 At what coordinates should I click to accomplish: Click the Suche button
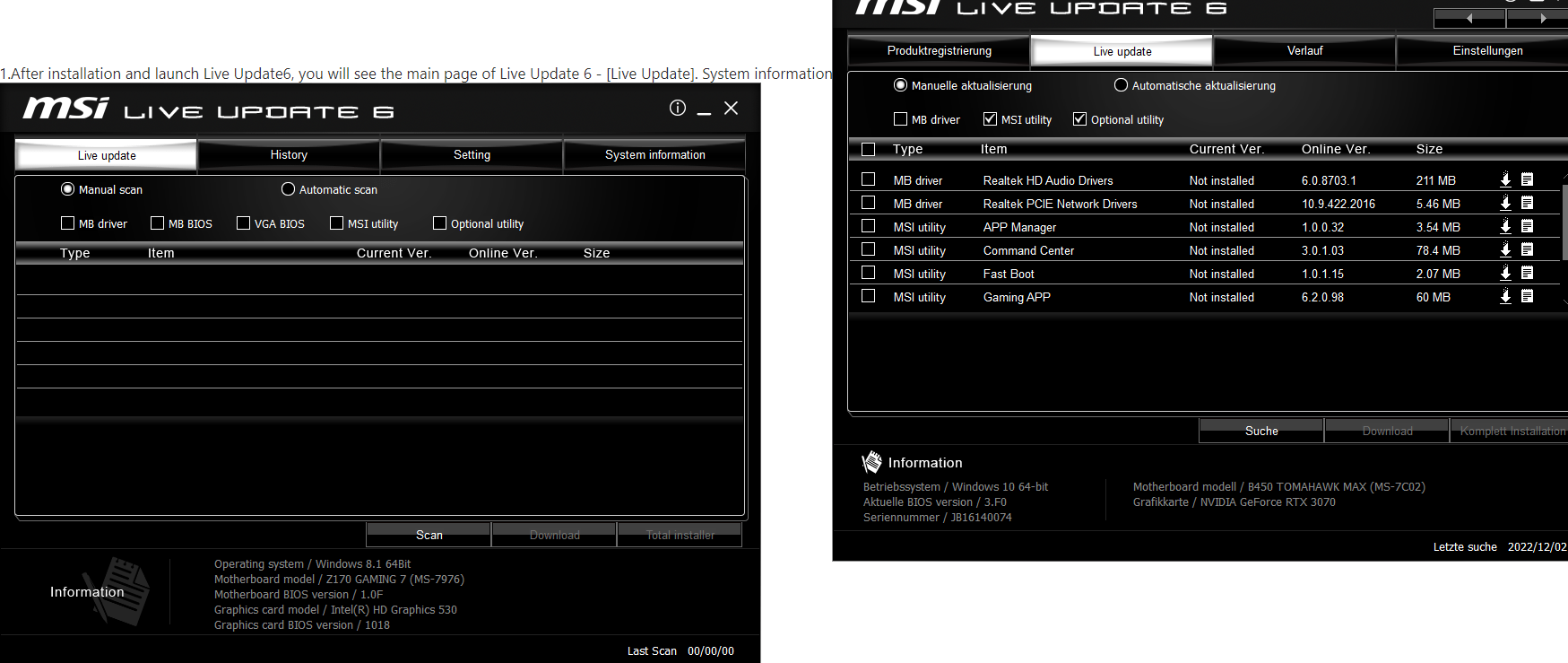tap(1261, 431)
